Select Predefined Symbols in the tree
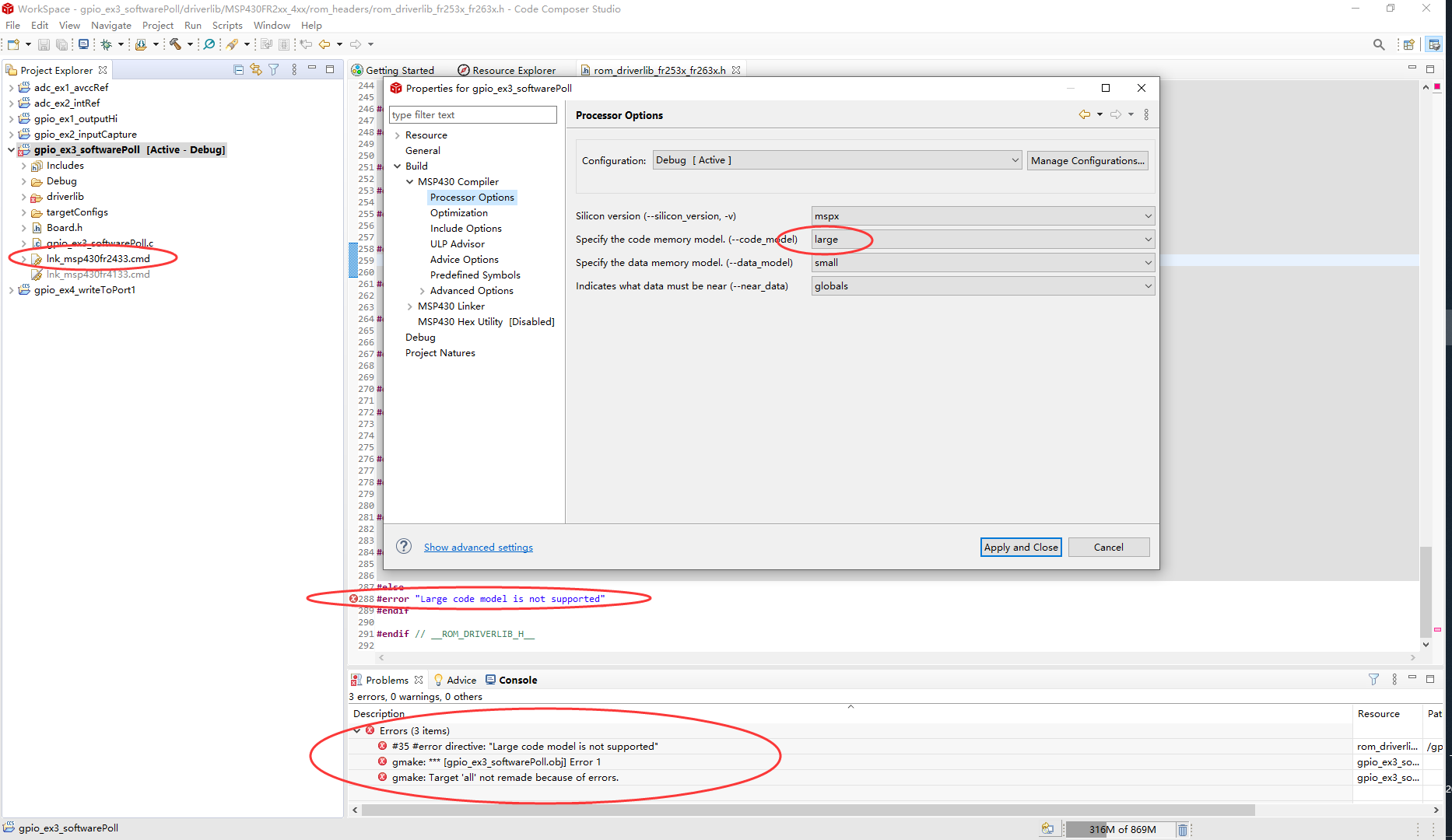Viewport: 1452px width, 840px height. point(475,275)
